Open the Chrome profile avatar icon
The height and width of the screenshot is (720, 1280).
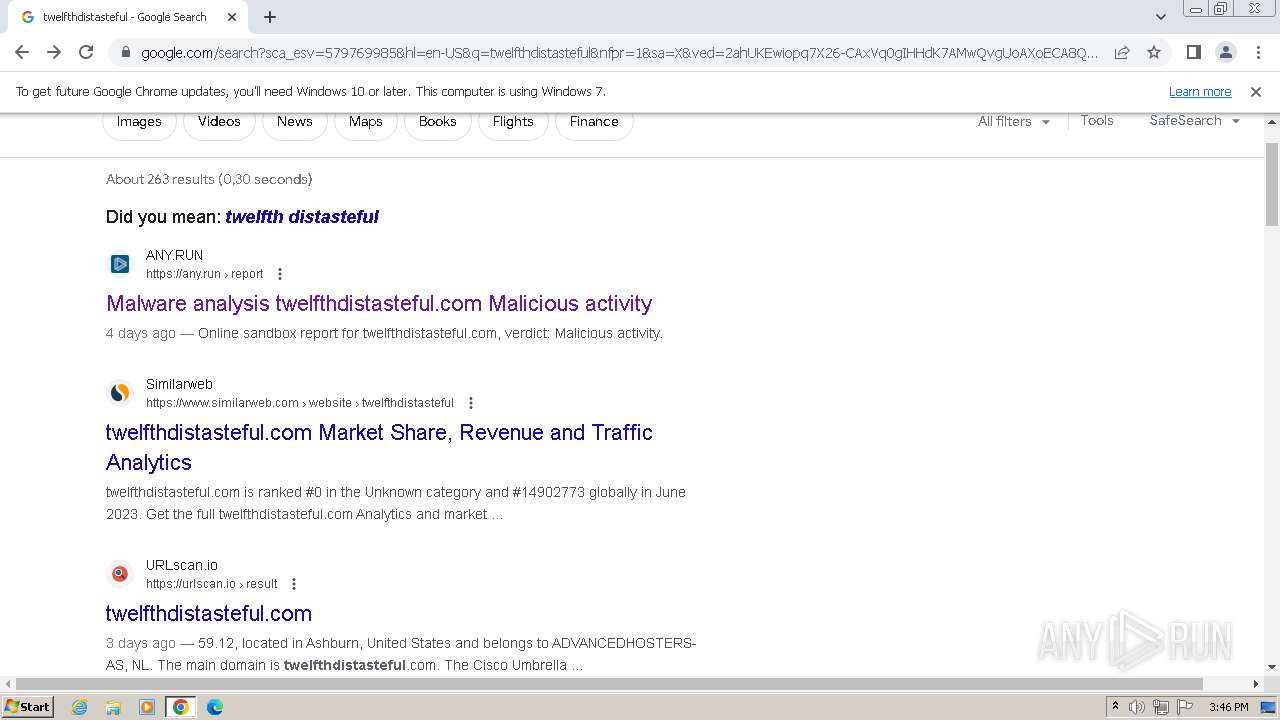[1225, 52]
